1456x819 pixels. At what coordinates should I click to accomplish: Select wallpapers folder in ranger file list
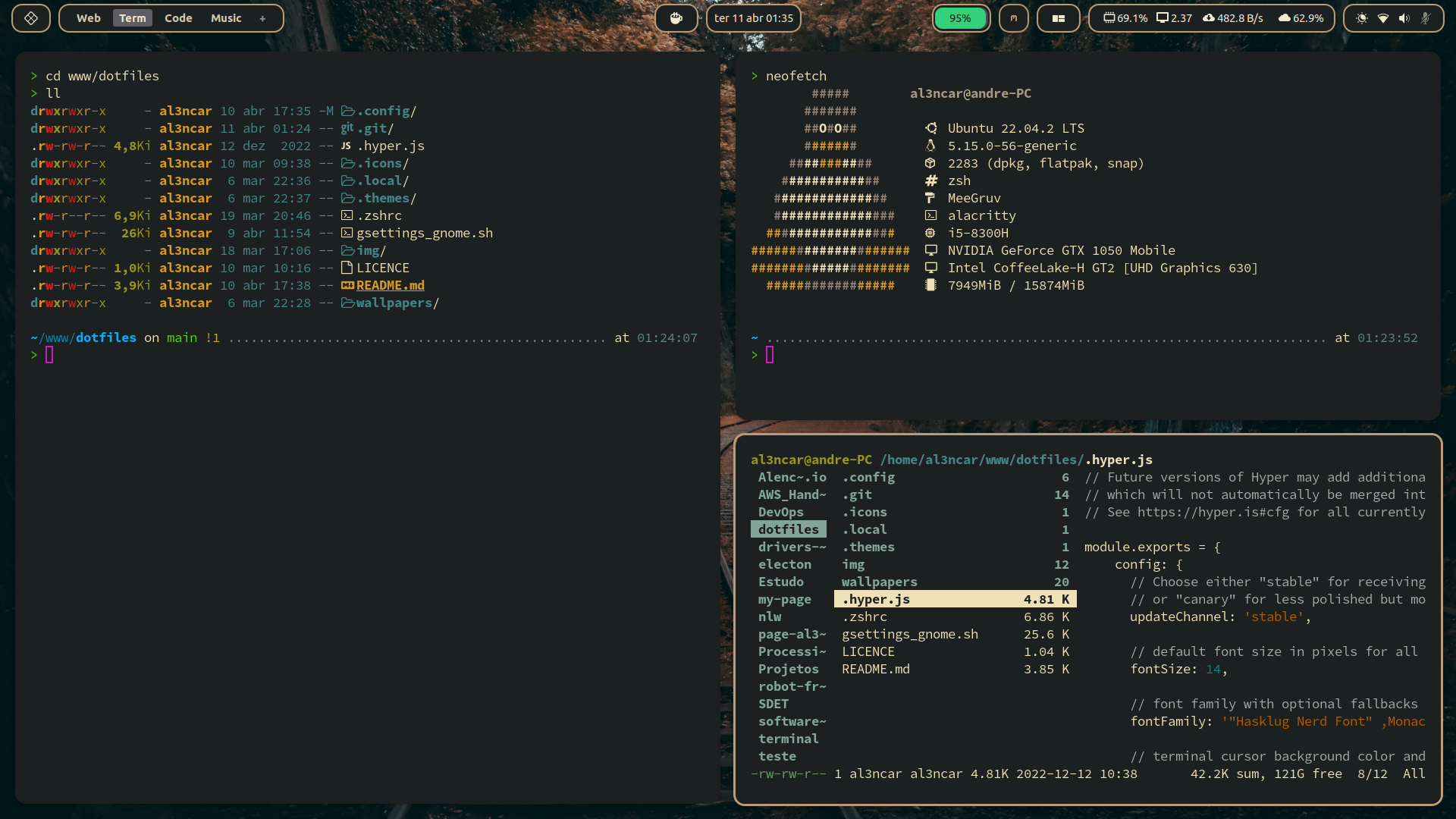pos(879,582)
